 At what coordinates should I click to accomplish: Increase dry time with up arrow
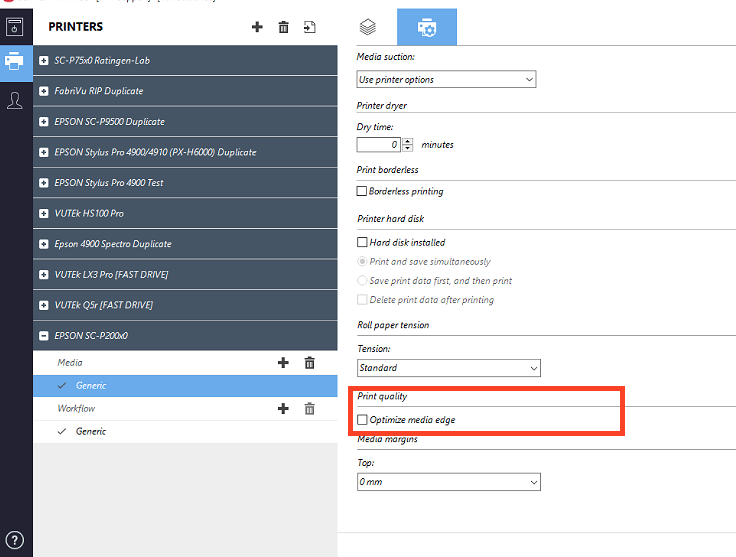[x=408, y=141]
